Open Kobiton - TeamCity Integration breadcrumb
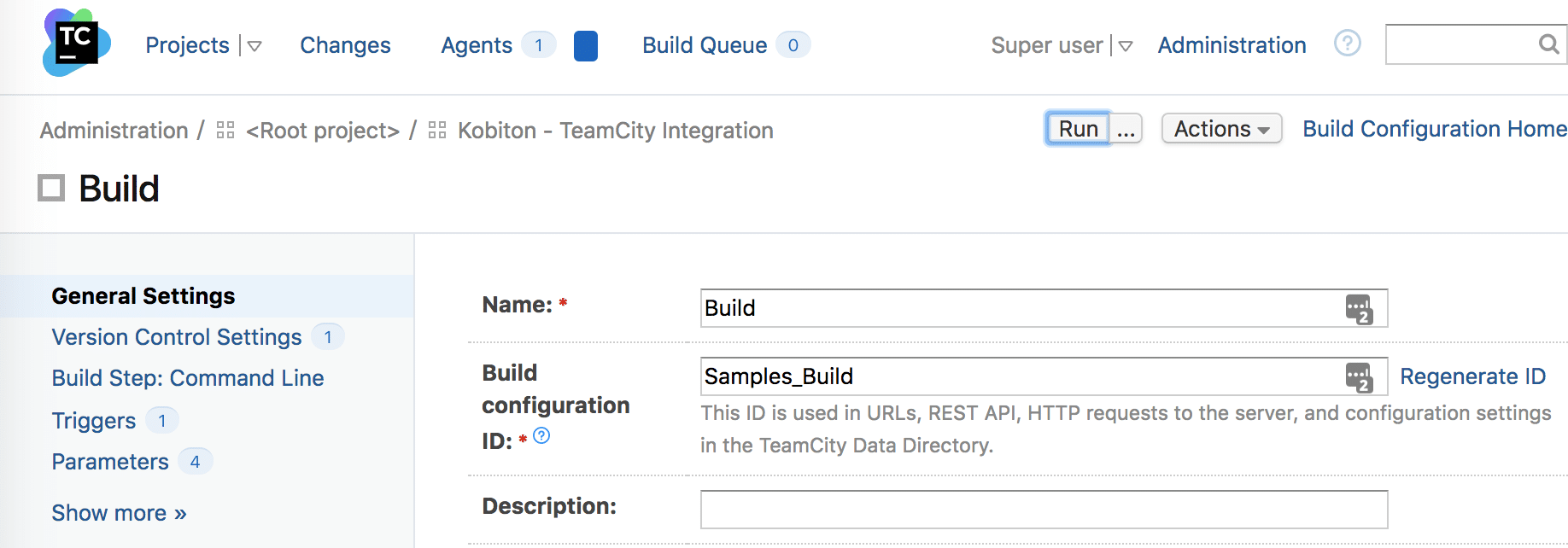The height and width of the screenshot is (548, 1568). point(616,131)
